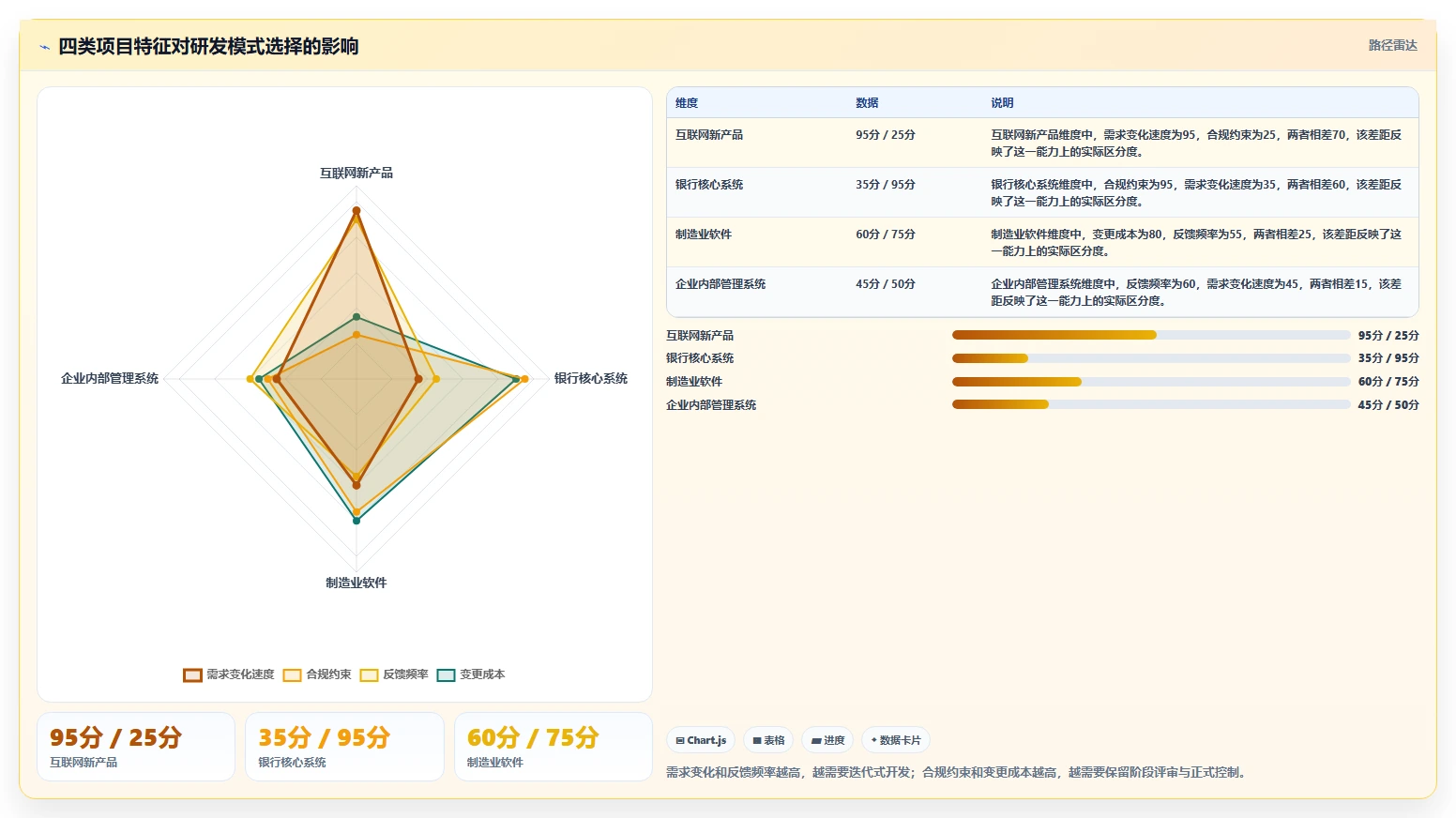
Task: Click the 数据卡片 tag chip
Action: pos(896,740)
